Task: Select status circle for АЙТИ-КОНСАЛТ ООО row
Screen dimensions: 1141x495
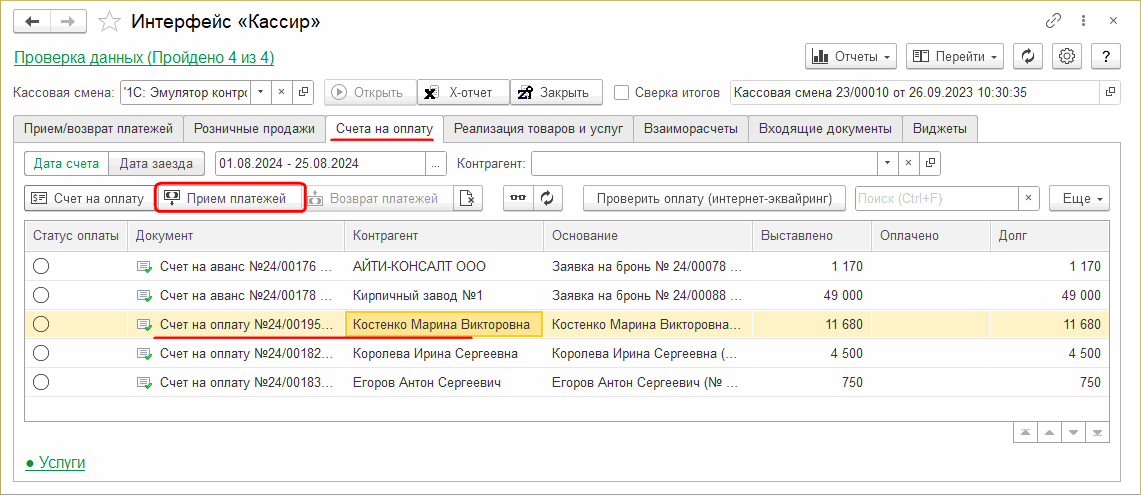Action: 41,266
